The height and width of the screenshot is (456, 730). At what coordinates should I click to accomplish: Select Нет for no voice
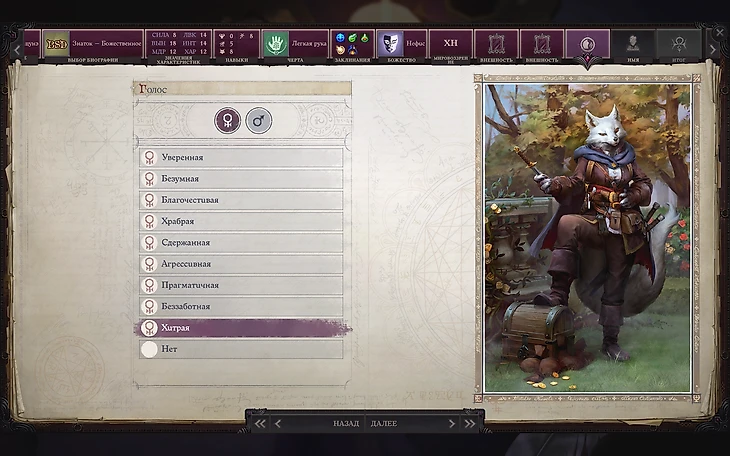point(241,349)
